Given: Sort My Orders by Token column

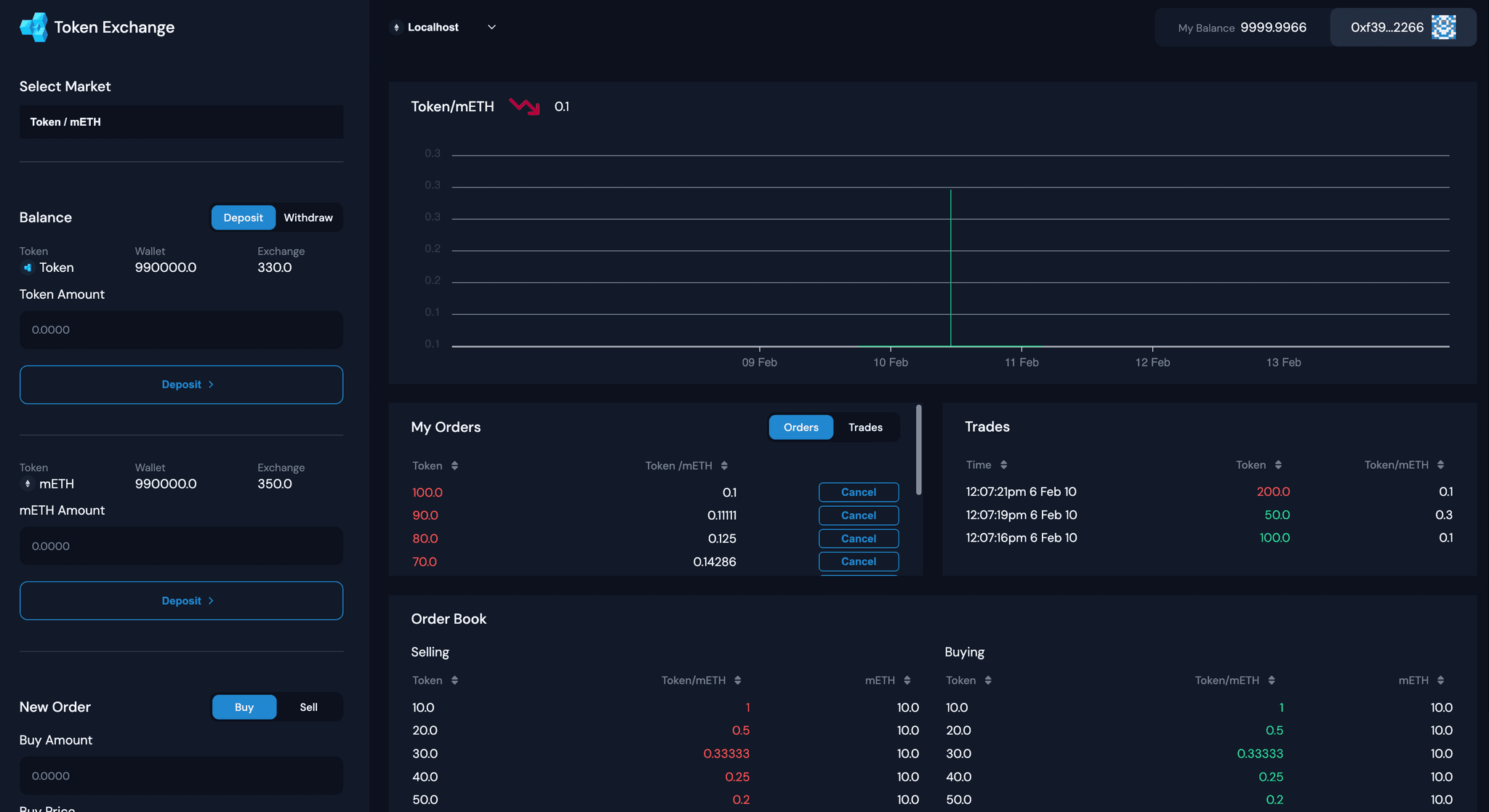Looking at the screenshot, I should 454,466.
